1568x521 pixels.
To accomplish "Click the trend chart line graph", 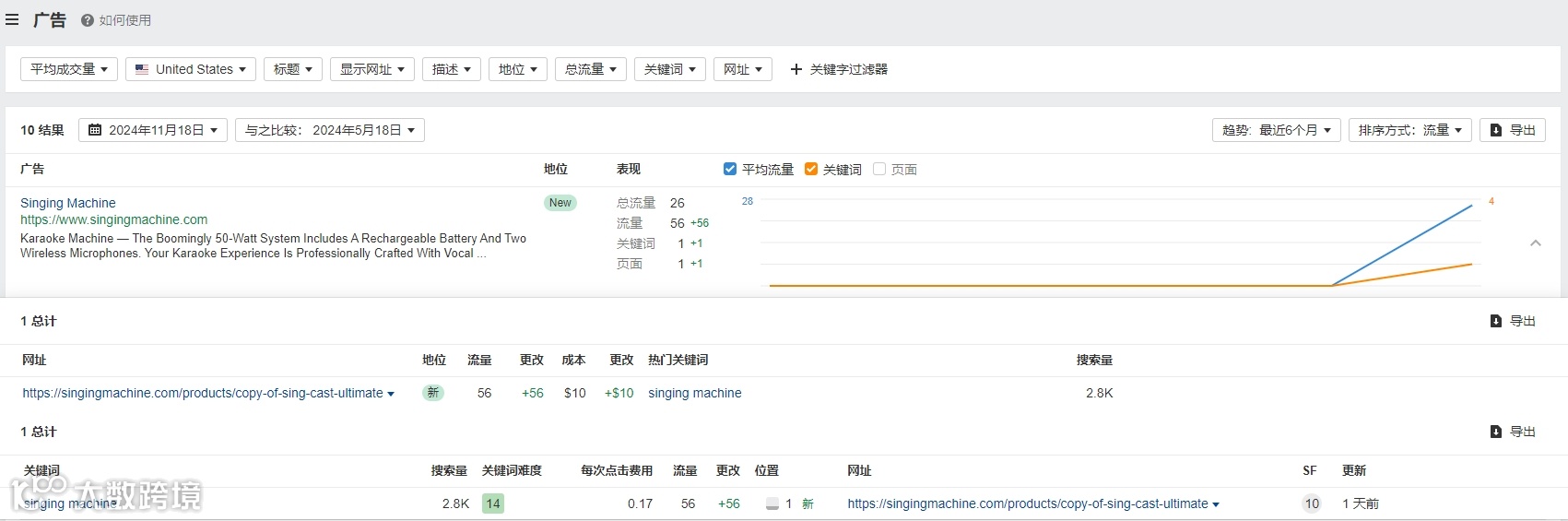I will 1121,243.
